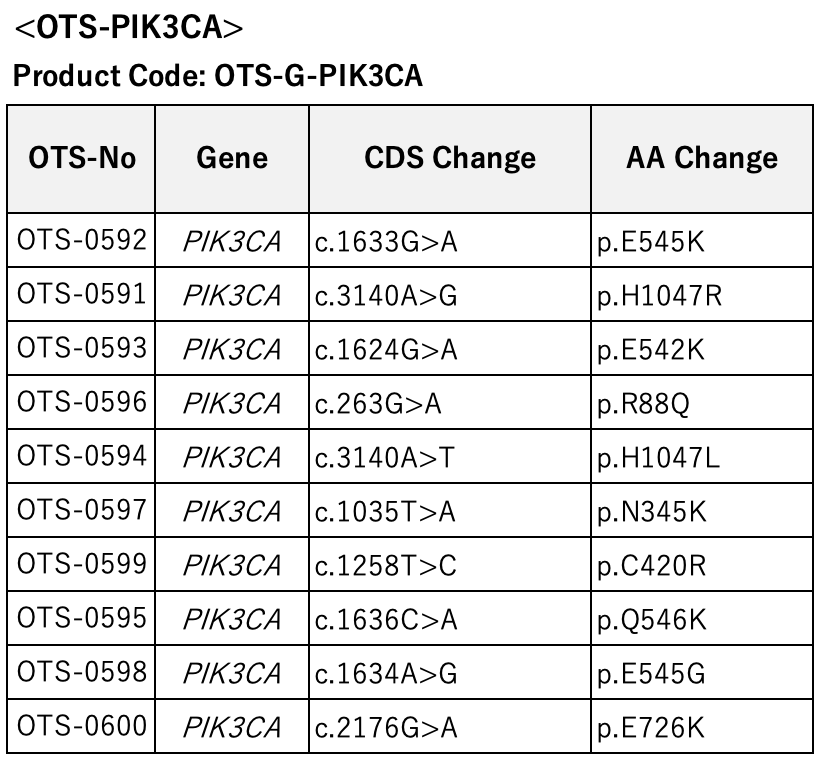Select the OTS-0592 cell
This screenshot has height=766, width=832.
[81, 240]
